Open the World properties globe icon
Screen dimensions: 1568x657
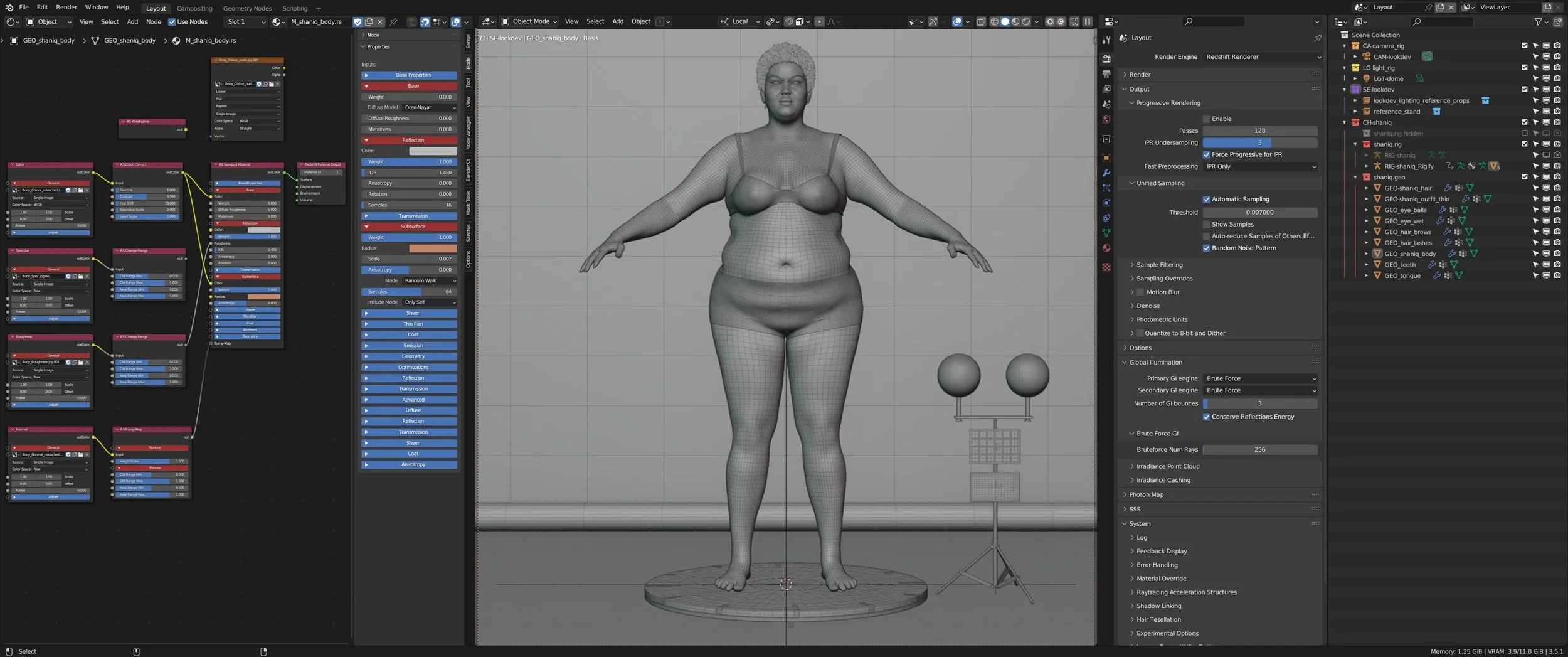point(1106,120)
